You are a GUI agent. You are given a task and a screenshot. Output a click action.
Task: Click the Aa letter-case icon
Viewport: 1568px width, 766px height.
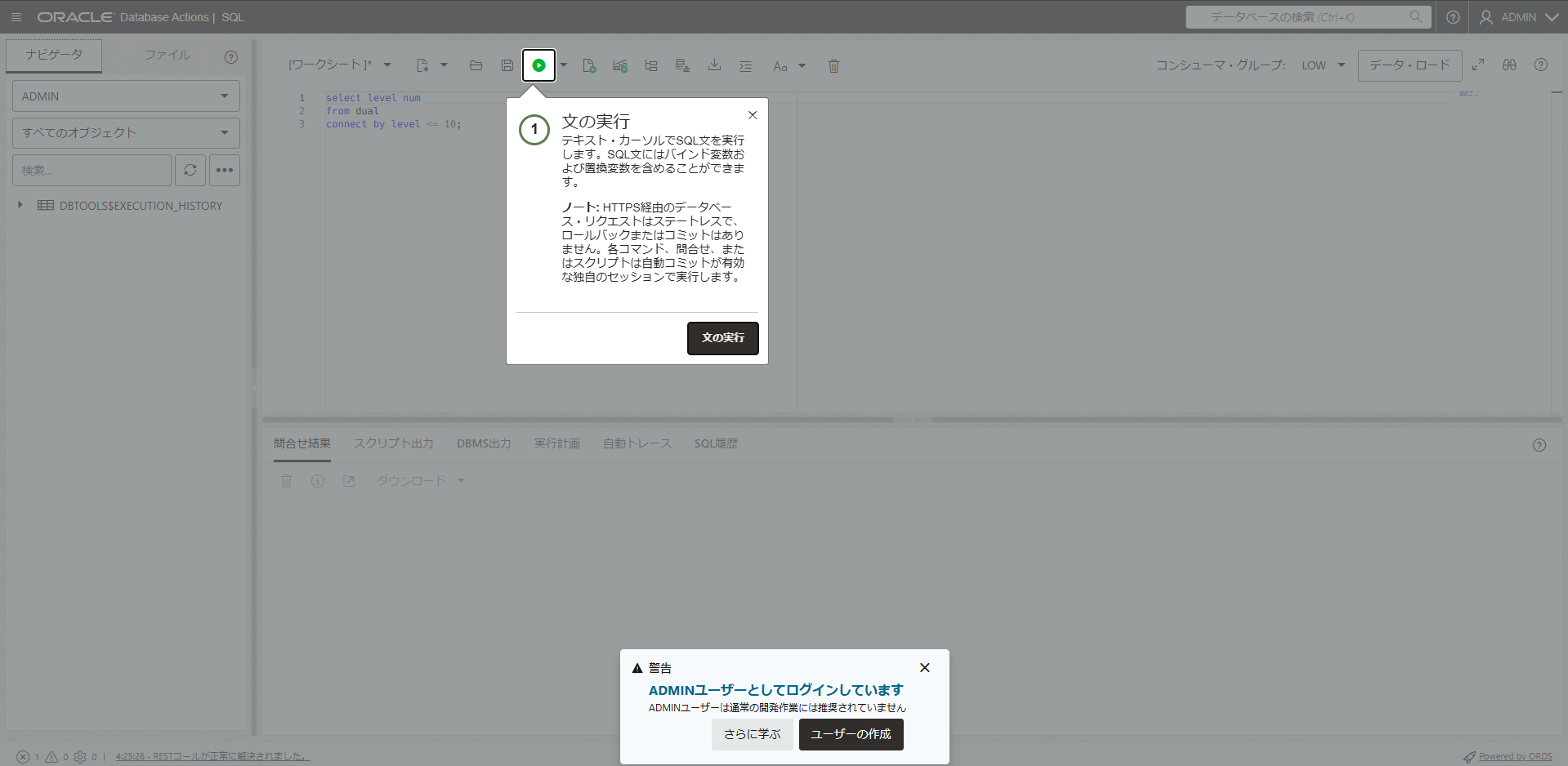click(780, 66)
